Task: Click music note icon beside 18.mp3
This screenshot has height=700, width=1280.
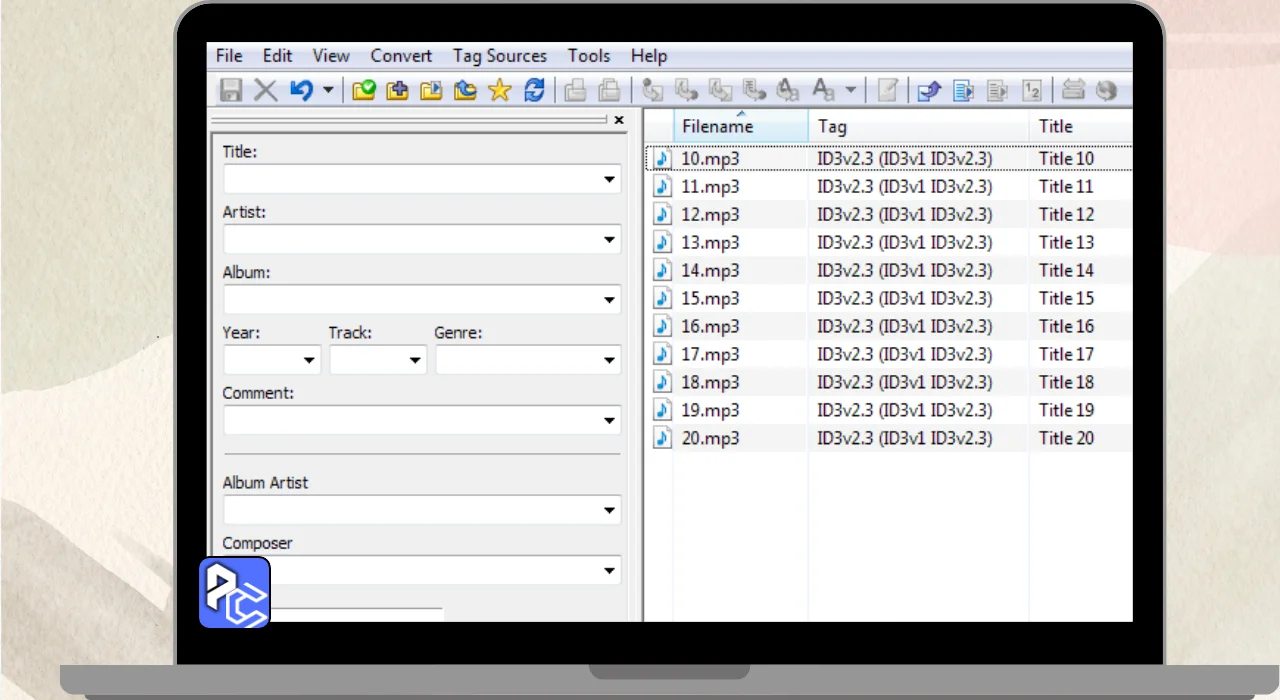Action: coord(662,382)
